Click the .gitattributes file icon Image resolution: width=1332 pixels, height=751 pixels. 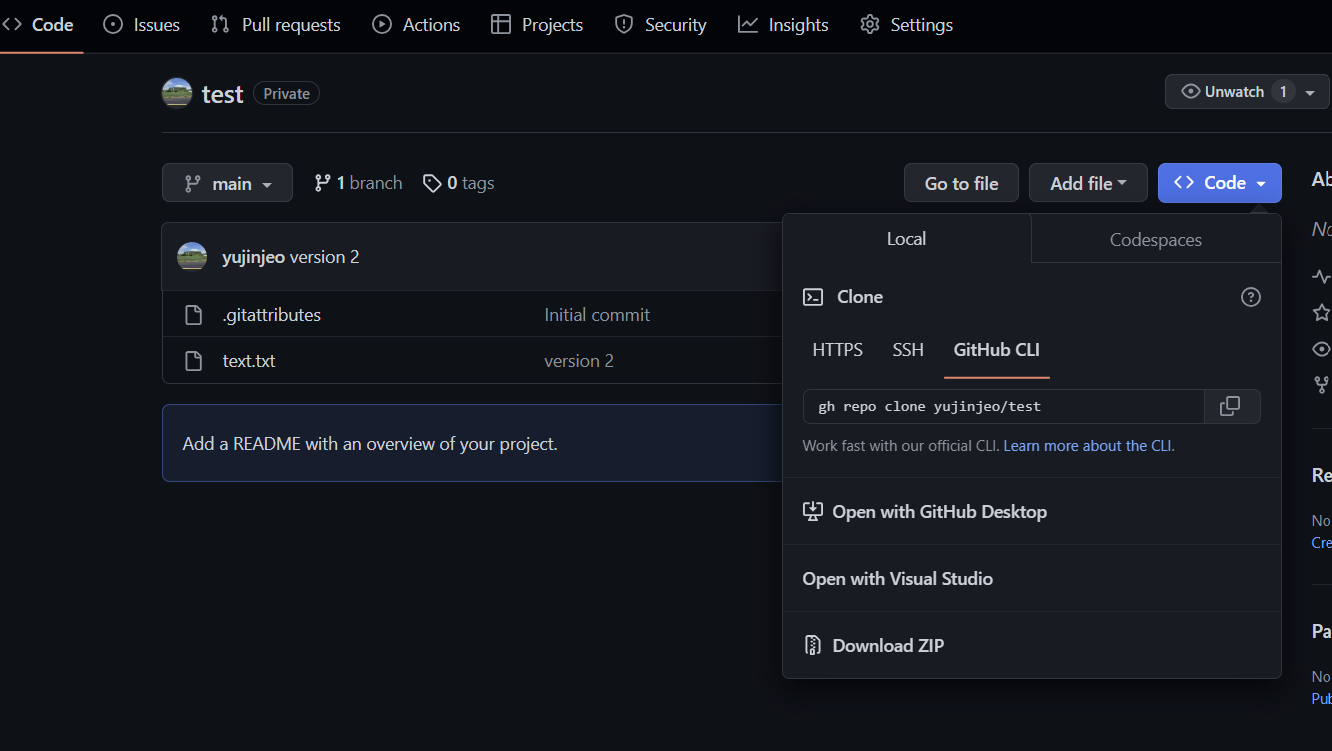194,315
